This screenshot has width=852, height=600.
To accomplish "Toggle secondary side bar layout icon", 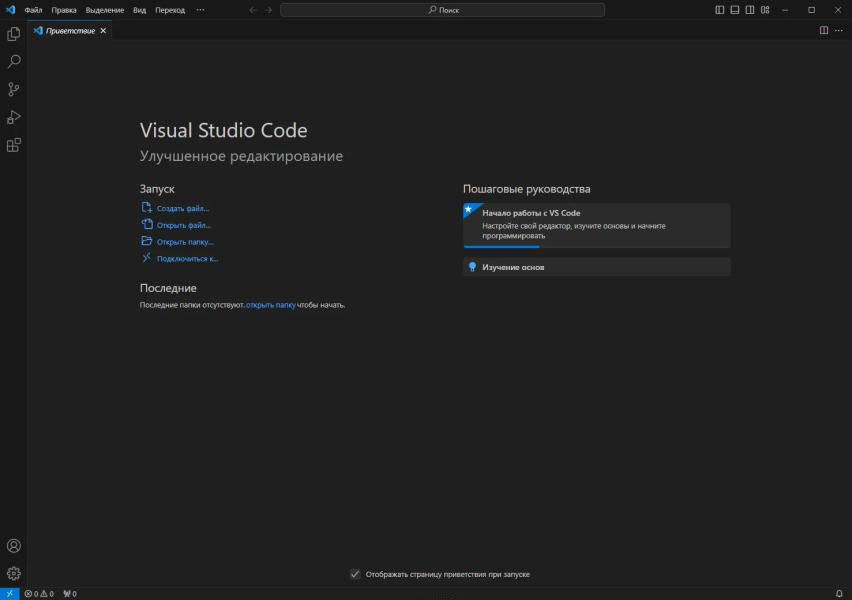I will click(750, 10).
